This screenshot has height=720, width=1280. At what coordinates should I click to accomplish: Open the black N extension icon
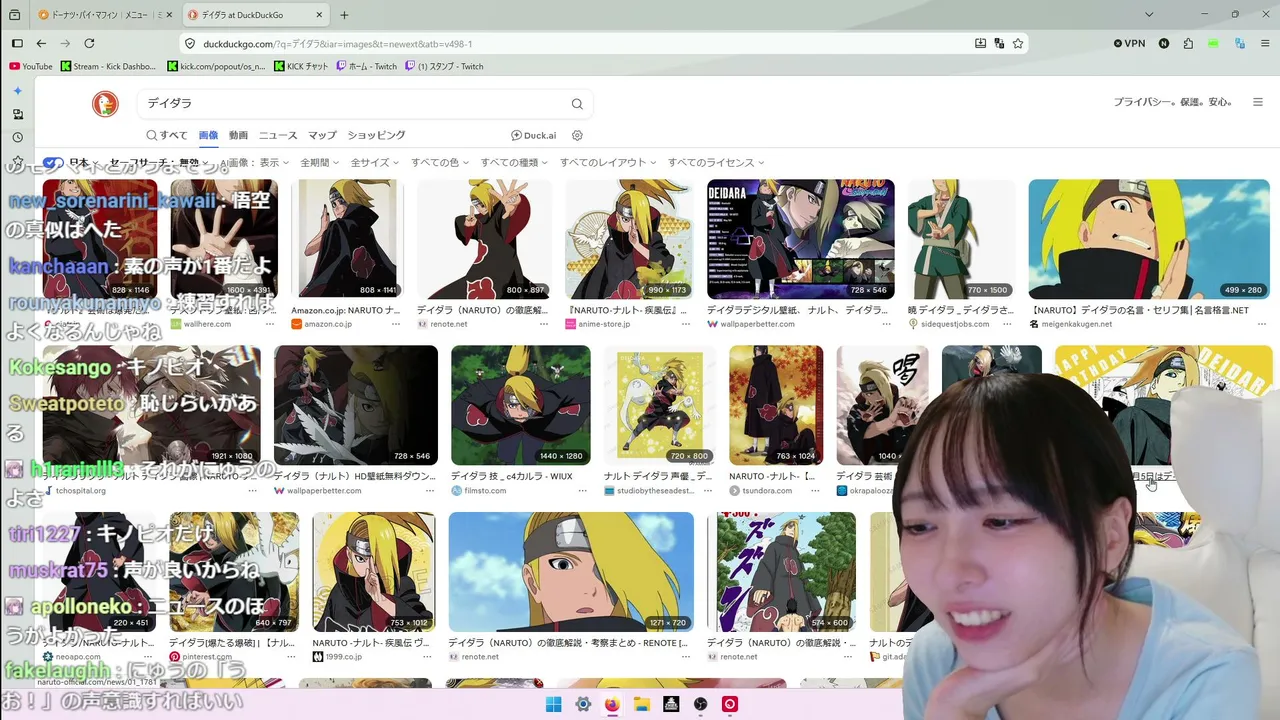point(1164,44)
